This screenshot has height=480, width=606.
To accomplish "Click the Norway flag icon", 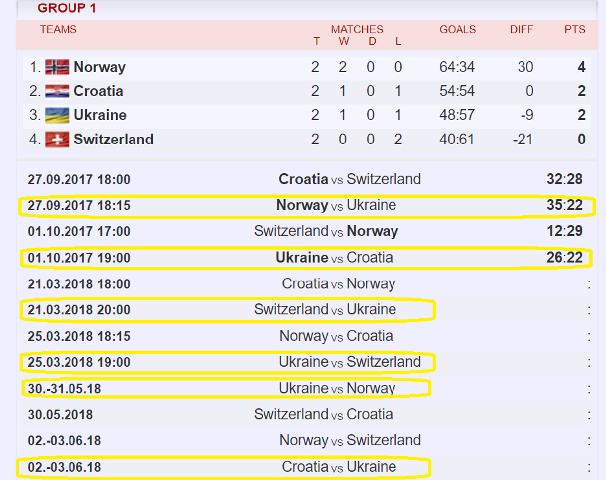I will point(57,67).
